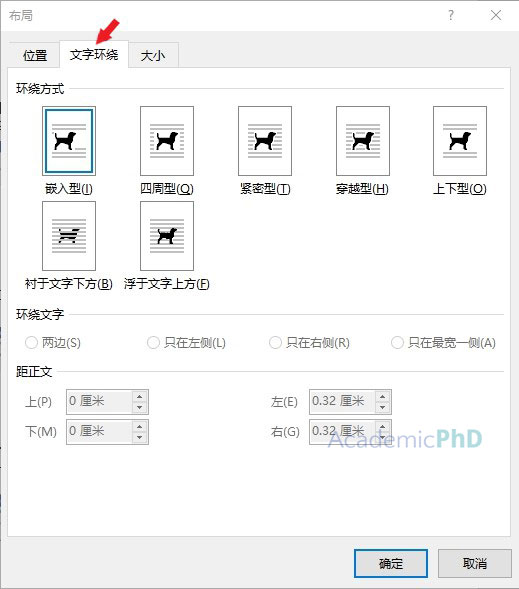
Task: Click the 取消 cancel button
Action: pos(475,563)
